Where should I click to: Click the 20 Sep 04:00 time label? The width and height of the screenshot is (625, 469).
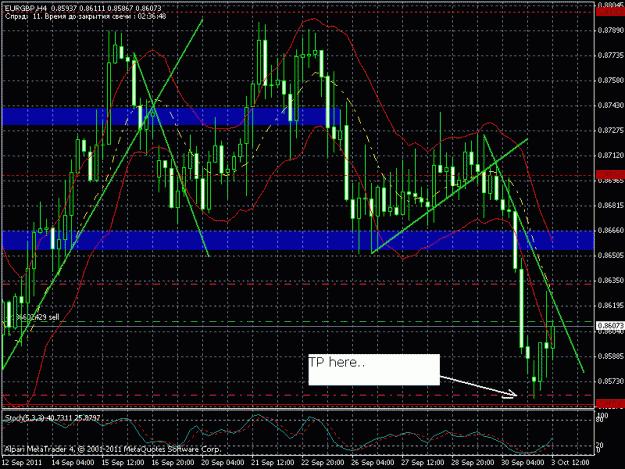223,462
